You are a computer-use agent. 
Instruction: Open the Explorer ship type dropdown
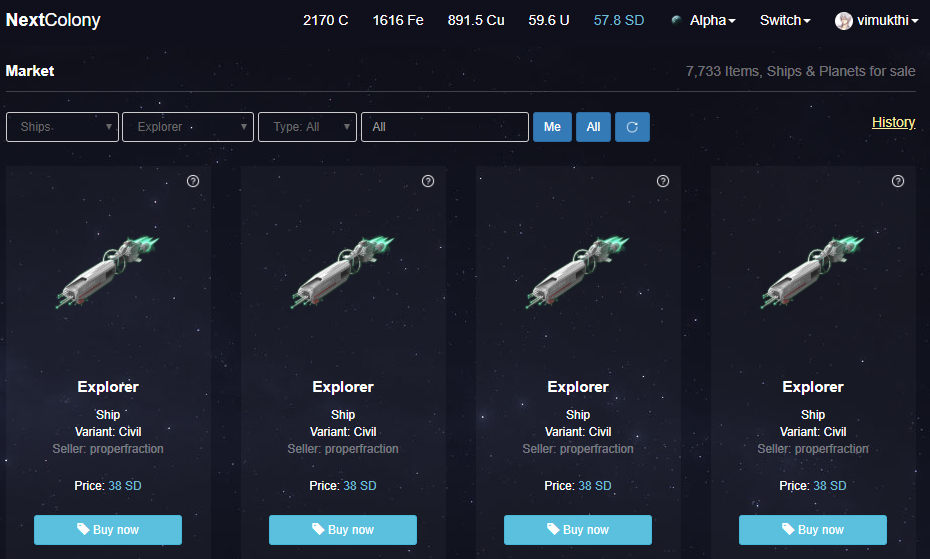(188, 127)
